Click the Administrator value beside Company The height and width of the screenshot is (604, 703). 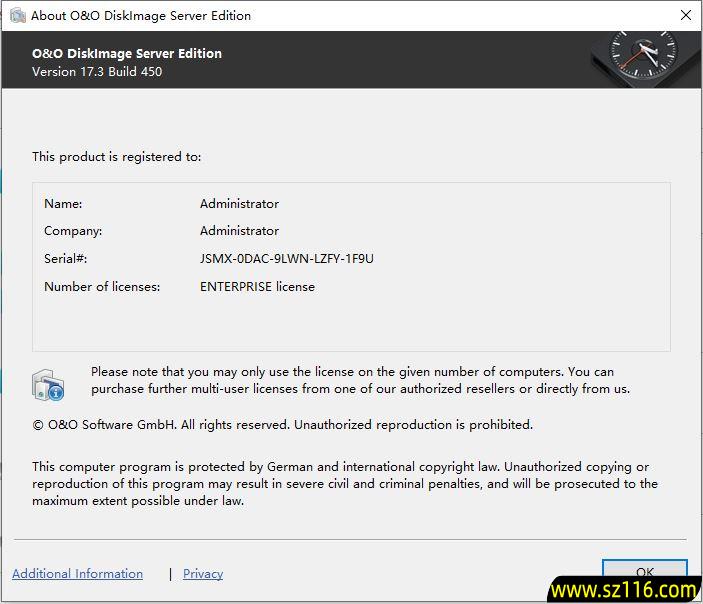239,231
